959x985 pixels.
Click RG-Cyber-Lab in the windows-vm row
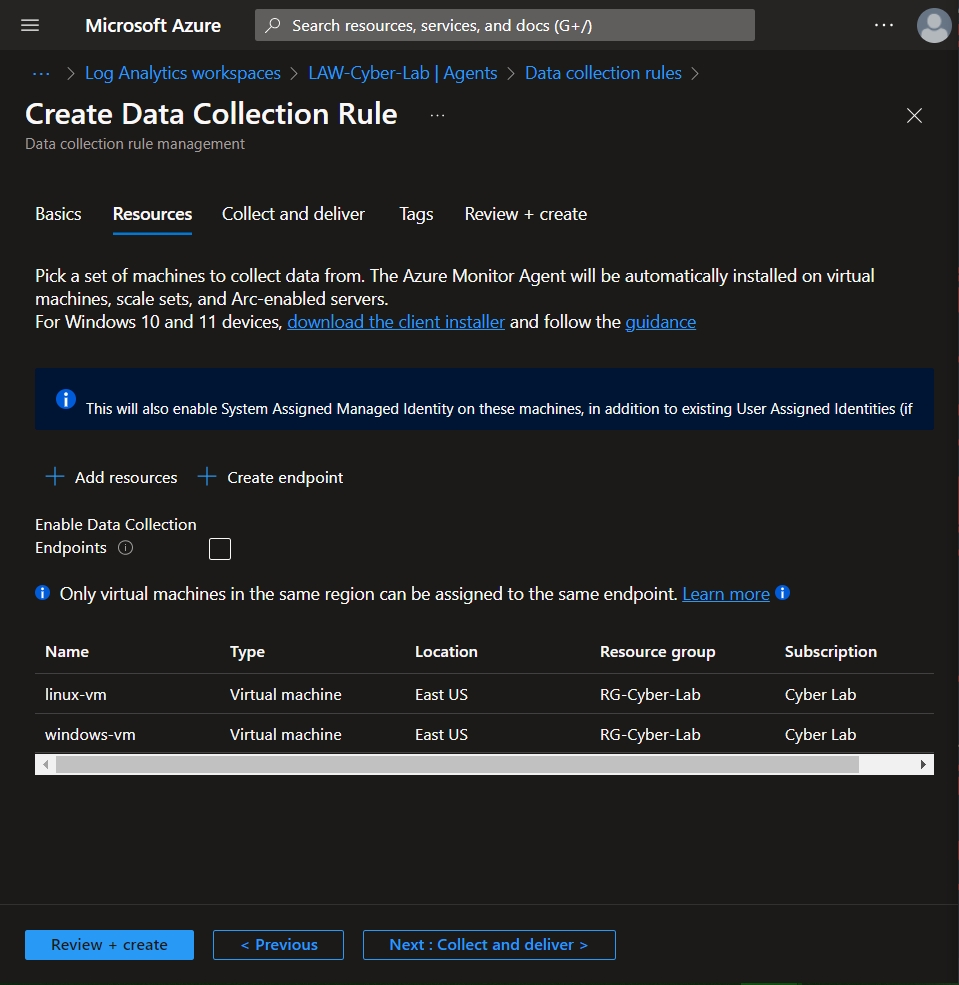[x=649, y=734]
